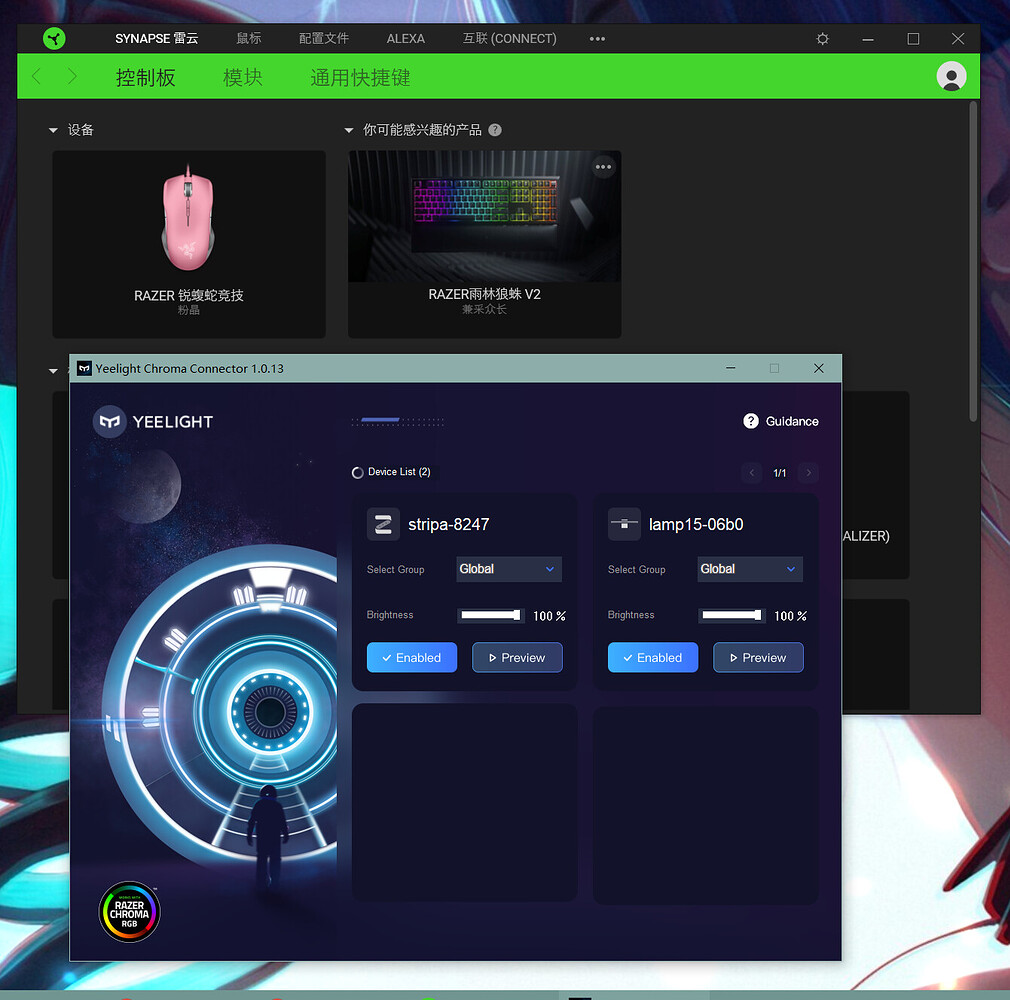This screenshot has height=1000, width=1010.
Task: Open the three-dot menu on keyboard card
Action: (x=604, y=167)
